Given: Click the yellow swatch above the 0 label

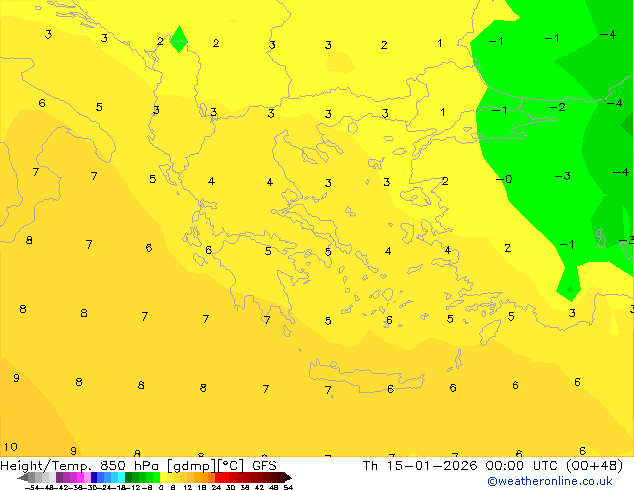Looking at the screenshot, I should [163, 477].
